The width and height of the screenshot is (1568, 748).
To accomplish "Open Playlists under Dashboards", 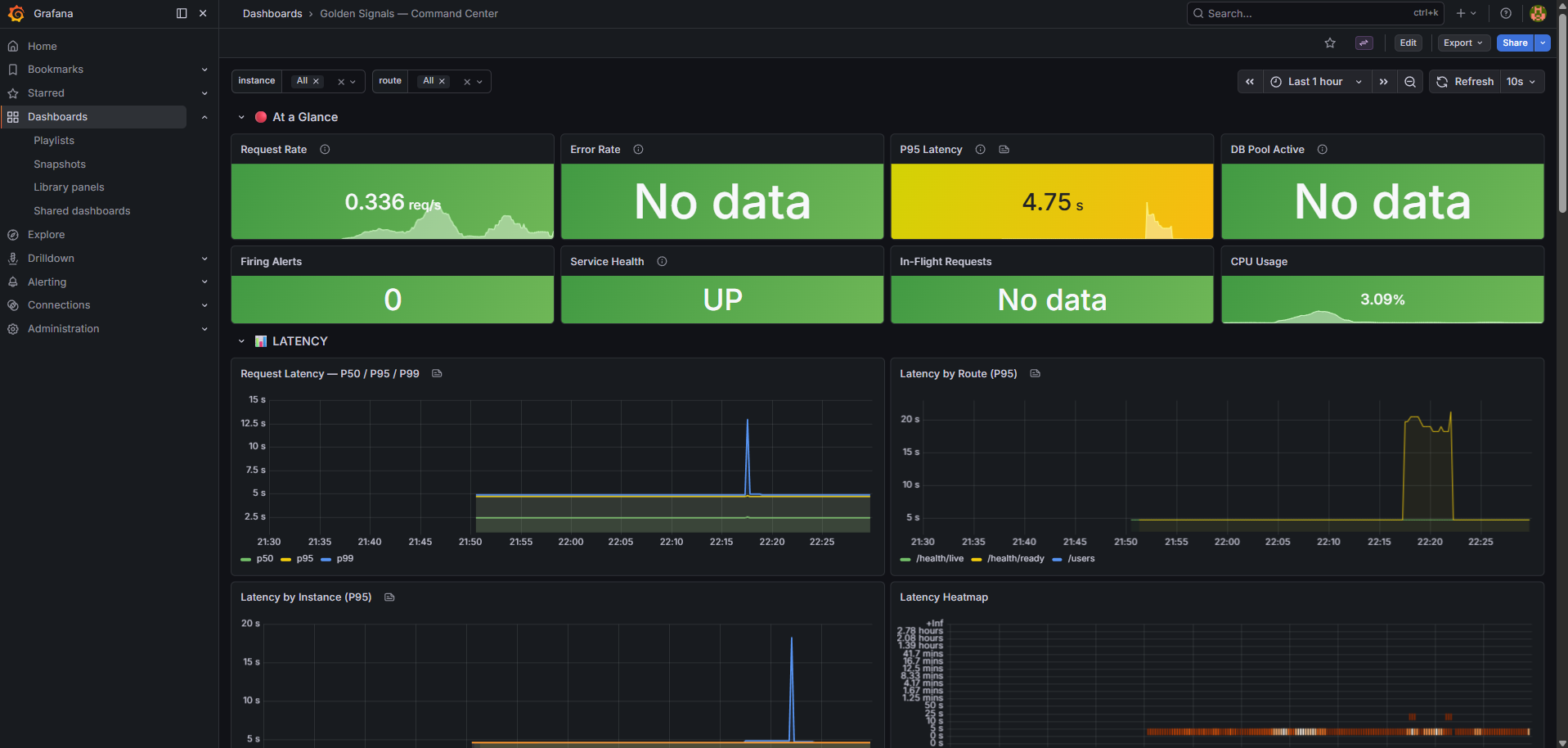I will click(54, 141).
